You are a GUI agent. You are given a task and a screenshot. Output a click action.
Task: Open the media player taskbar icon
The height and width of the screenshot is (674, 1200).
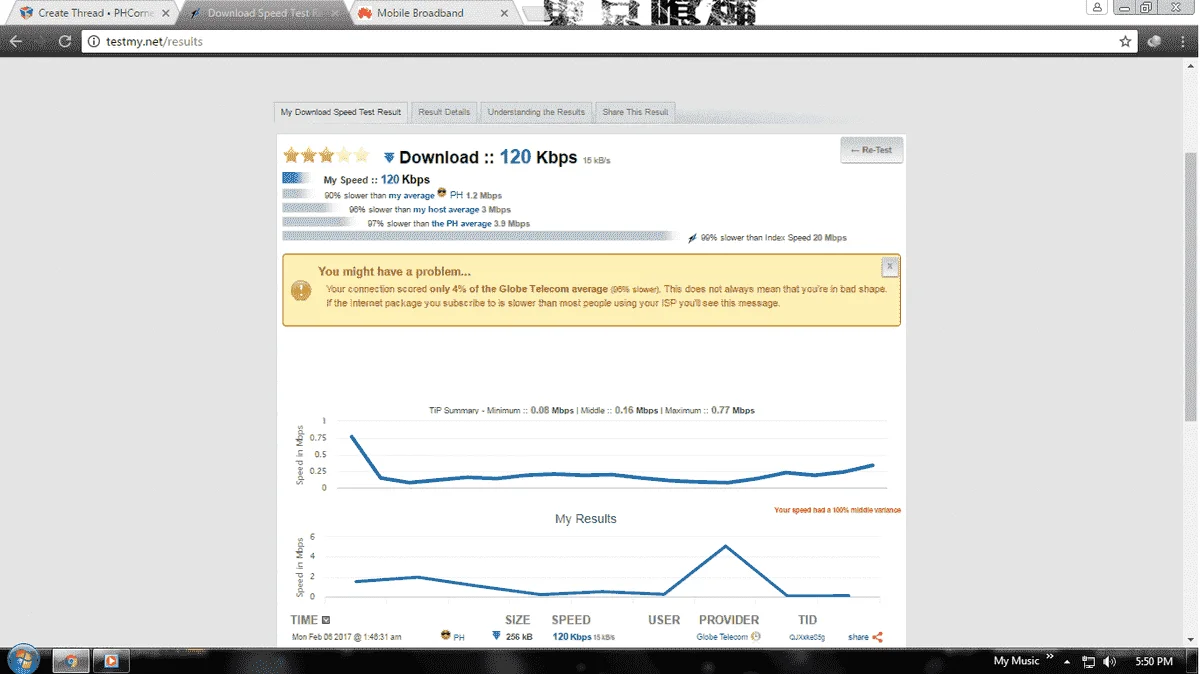pos(111,661)
